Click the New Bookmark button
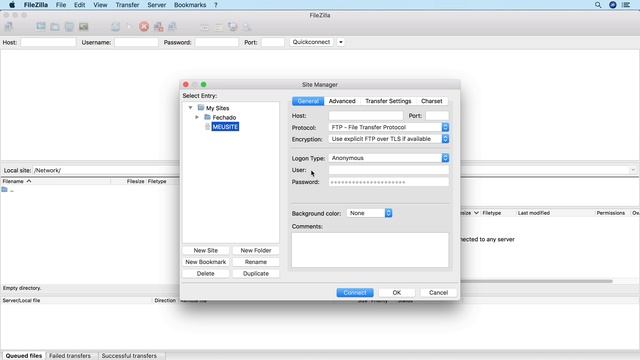Viewport: 640px width, 360px height. pyautogui.click(x=206, y=262)
